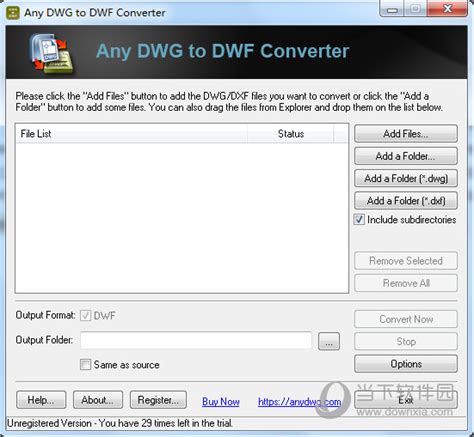Open the Help... button

(41, 400)
